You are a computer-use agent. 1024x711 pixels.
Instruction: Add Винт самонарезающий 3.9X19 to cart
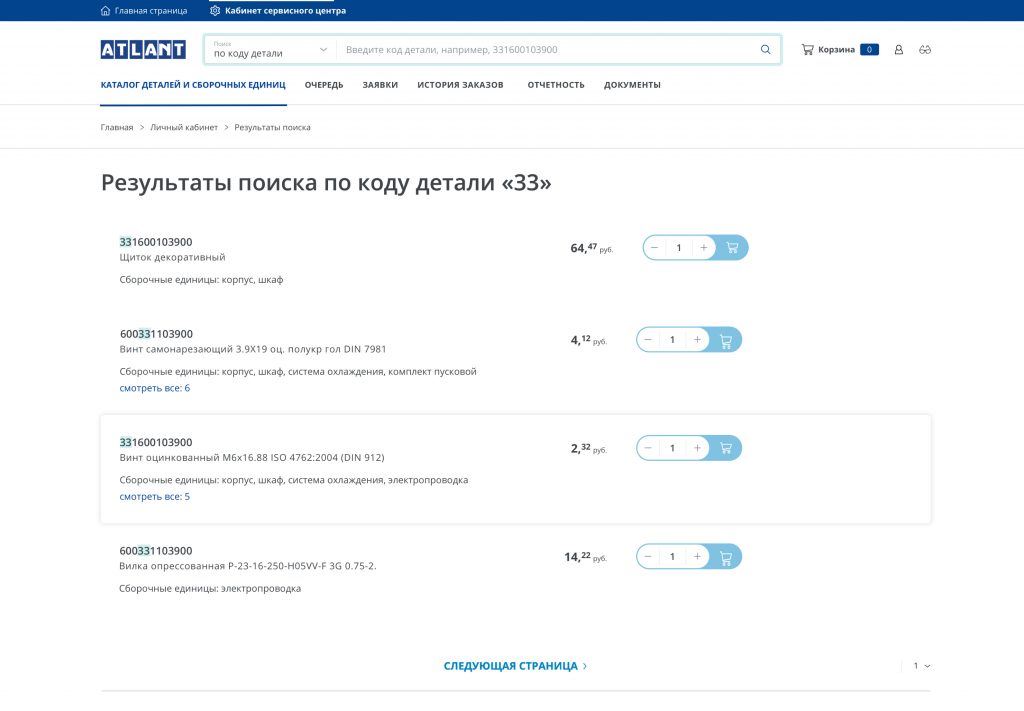pos(726,340)
